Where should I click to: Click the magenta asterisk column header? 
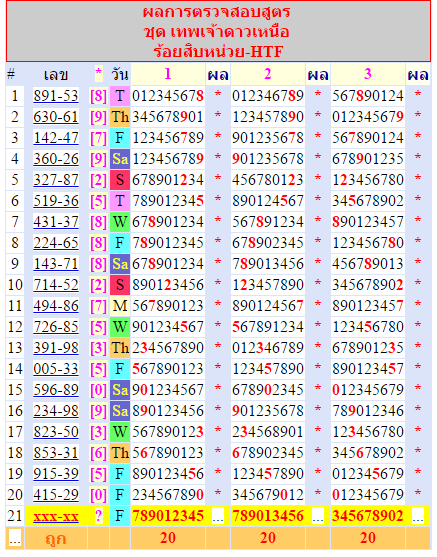tap(98, 73)
